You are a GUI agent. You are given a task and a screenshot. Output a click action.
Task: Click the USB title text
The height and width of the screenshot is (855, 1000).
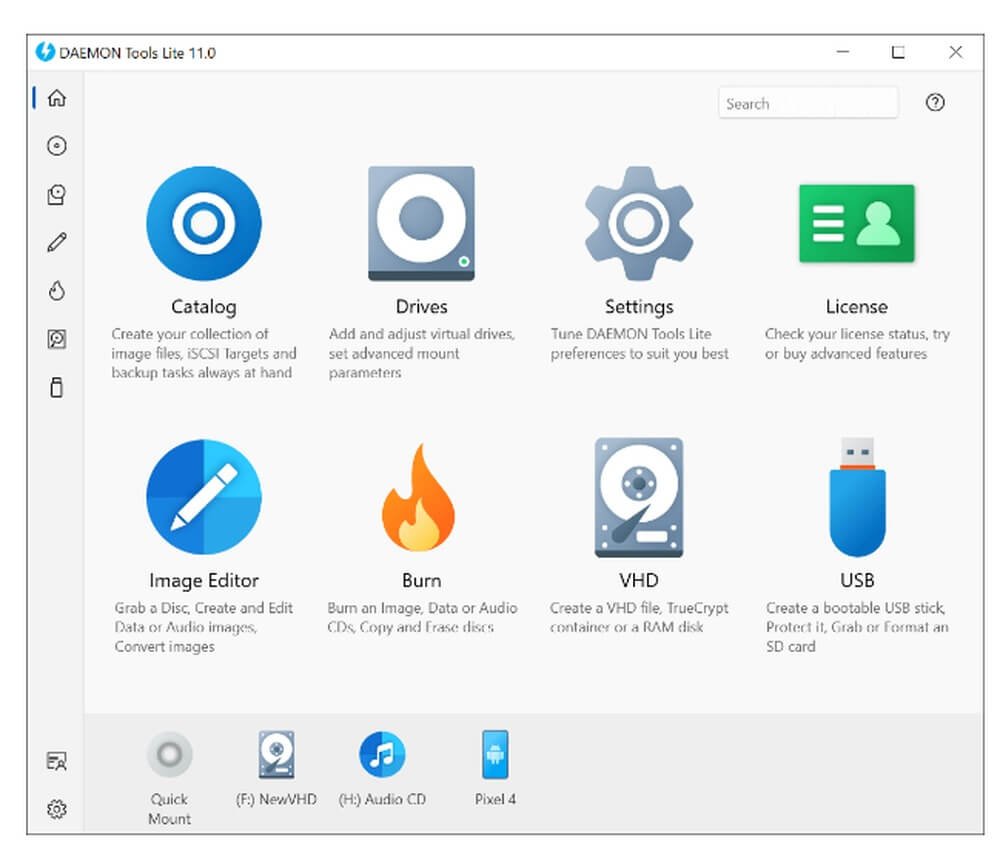(x=857, y=580)
